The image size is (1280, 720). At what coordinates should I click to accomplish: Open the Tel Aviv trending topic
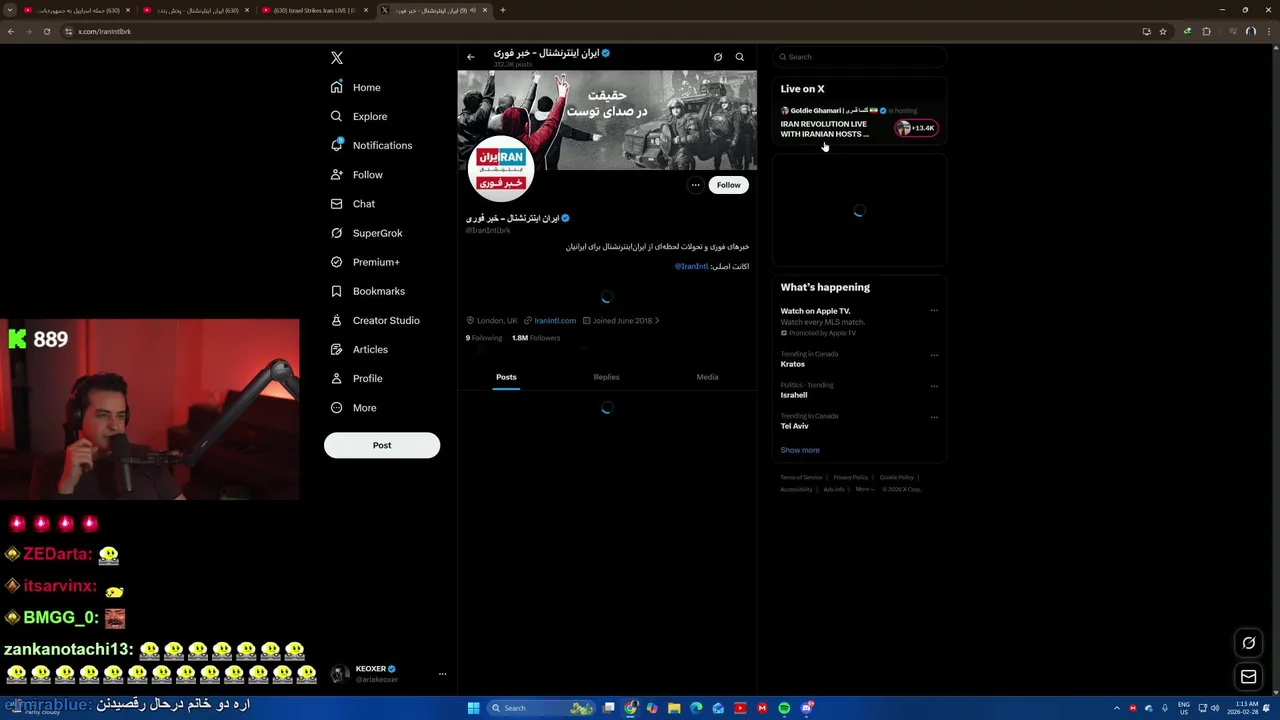795,426
